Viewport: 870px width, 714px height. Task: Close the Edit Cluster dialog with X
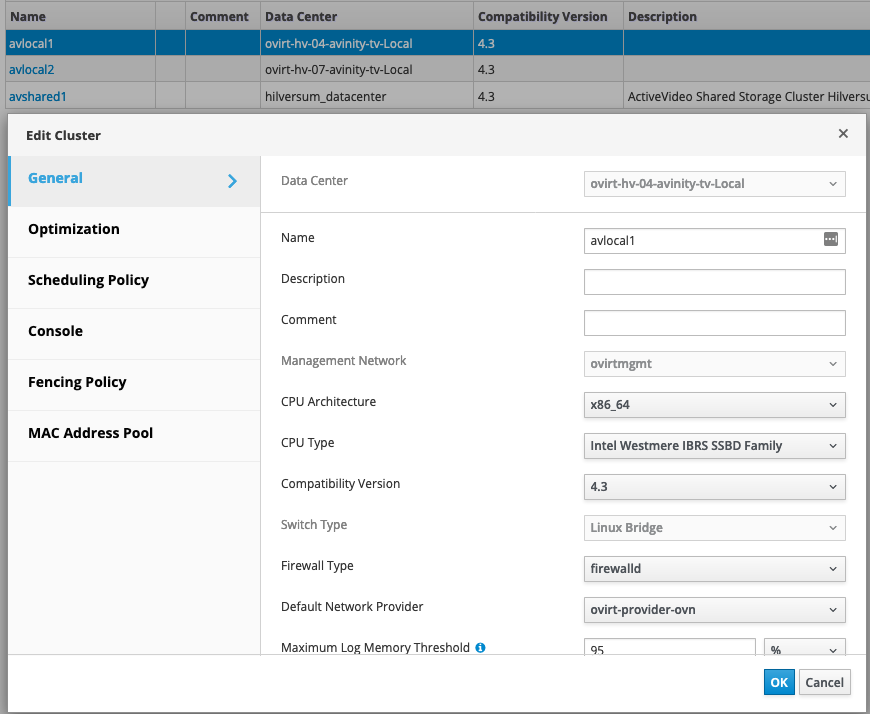pyautogui.click(x=843, y=134)
